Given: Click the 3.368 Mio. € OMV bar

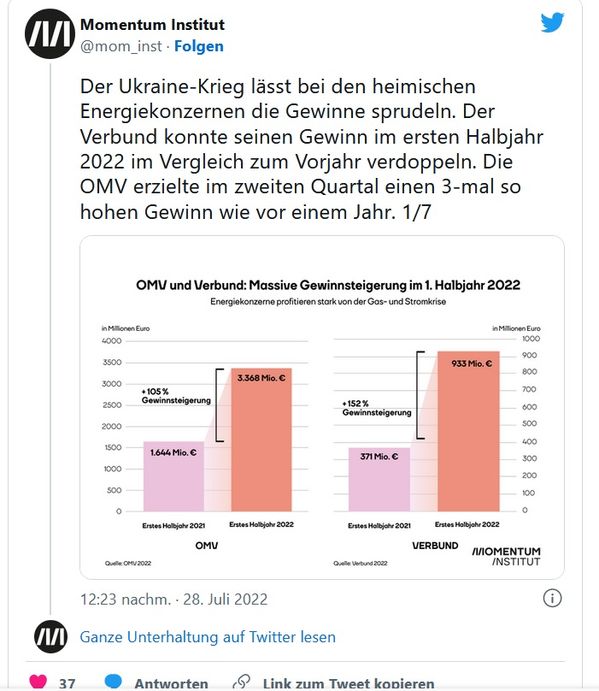Looking at the screenshot, I should 261,439.
